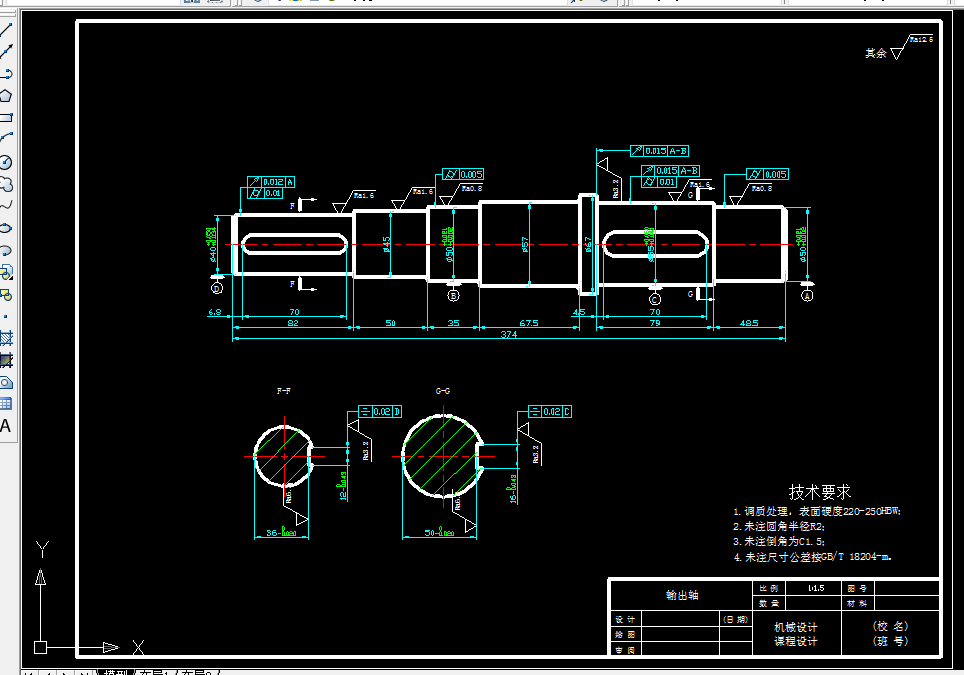Open the Gradient fill tool
964x675 pixels.
point(6,360)
